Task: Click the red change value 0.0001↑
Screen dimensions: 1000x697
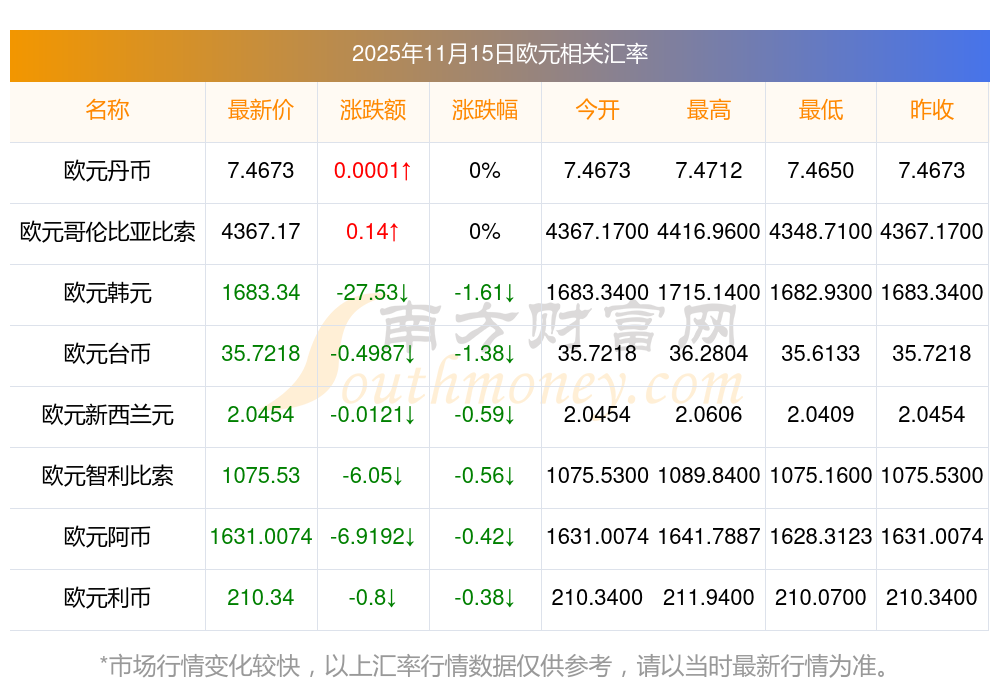Action: [x=372, y=171]
